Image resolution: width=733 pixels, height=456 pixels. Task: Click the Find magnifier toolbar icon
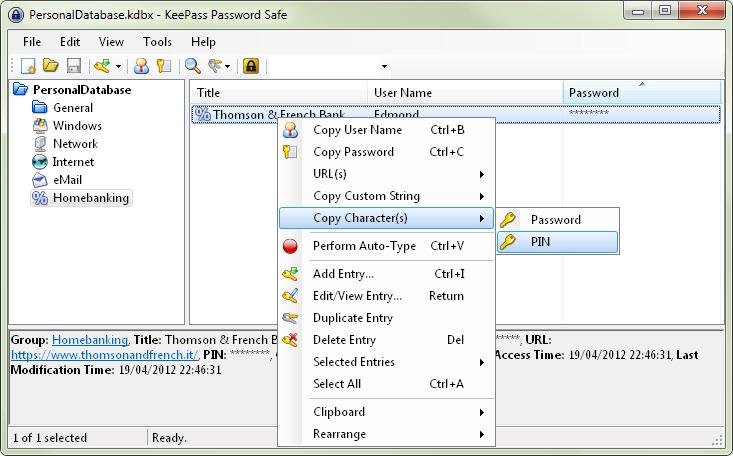click(193, 66)
